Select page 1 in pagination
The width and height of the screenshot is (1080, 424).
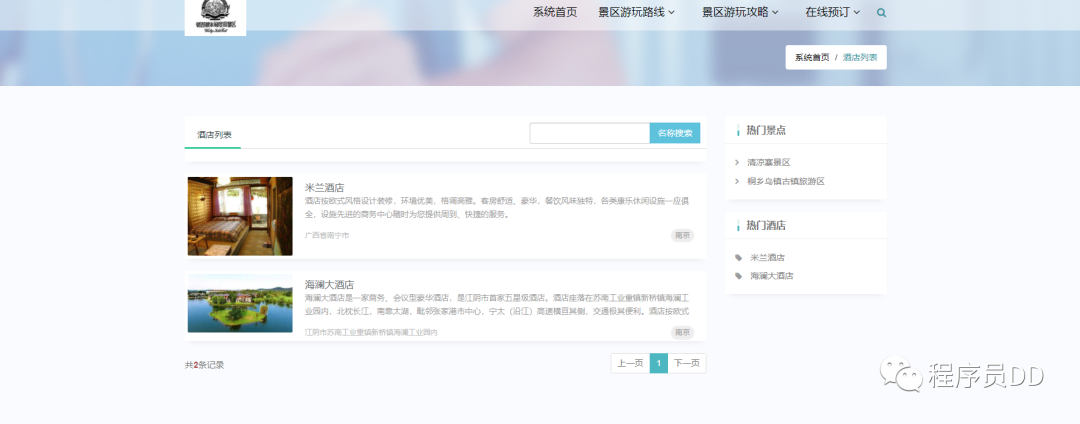pyautogui.click(x=659, y=363)
